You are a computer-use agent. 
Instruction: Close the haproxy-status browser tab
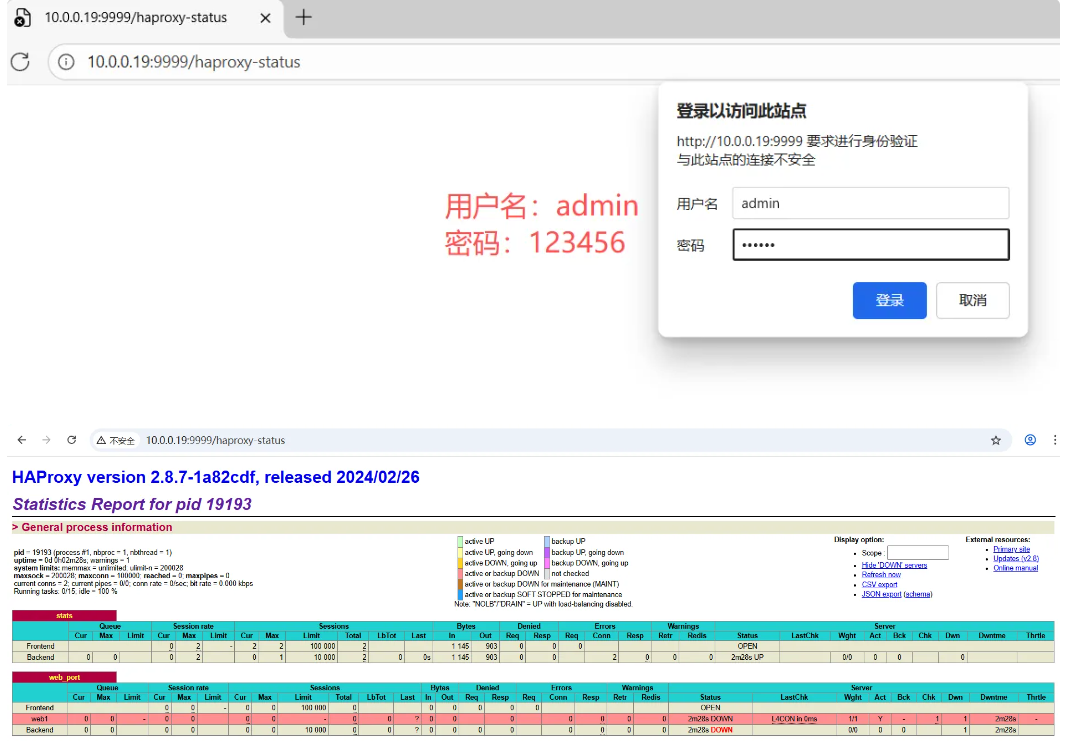coord(267,18)
